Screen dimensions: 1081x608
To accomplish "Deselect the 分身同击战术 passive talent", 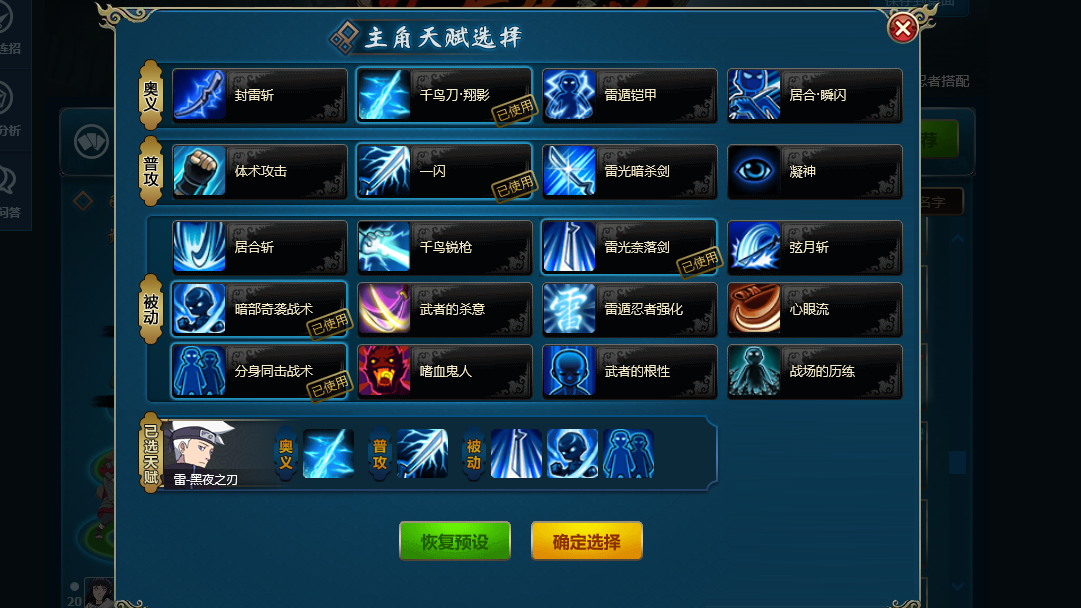I will click(259, 371).
